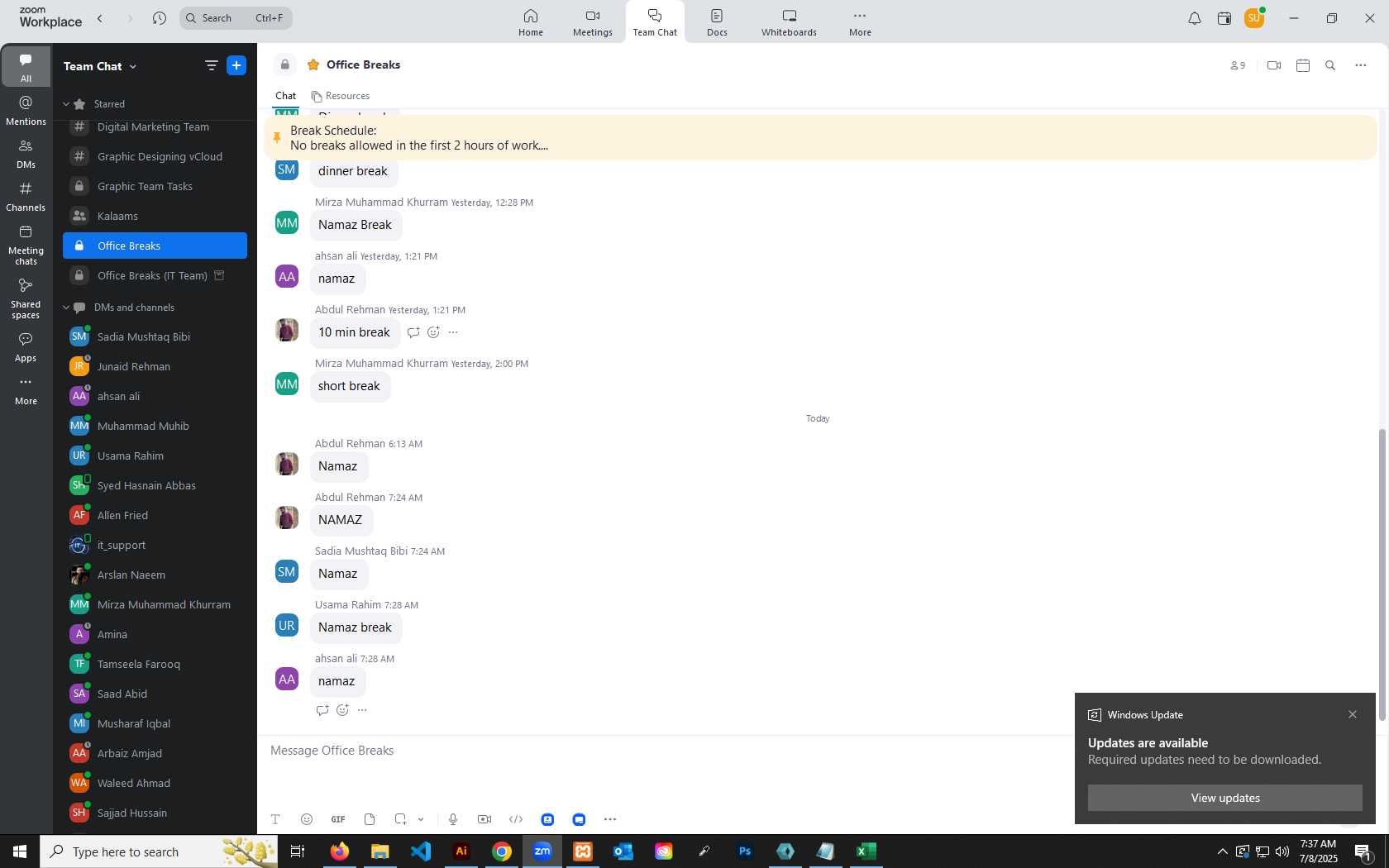Open the notifications bell
Viewport: 1389px width, 868px height.
pyautogui.click(x=1194, y=18)
